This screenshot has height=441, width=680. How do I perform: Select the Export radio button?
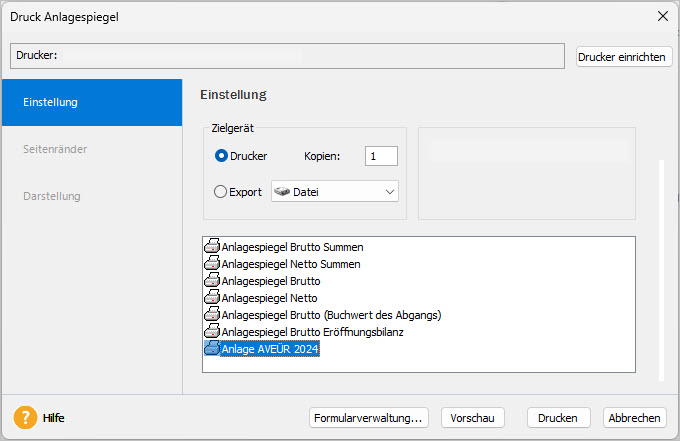[221, 191]
